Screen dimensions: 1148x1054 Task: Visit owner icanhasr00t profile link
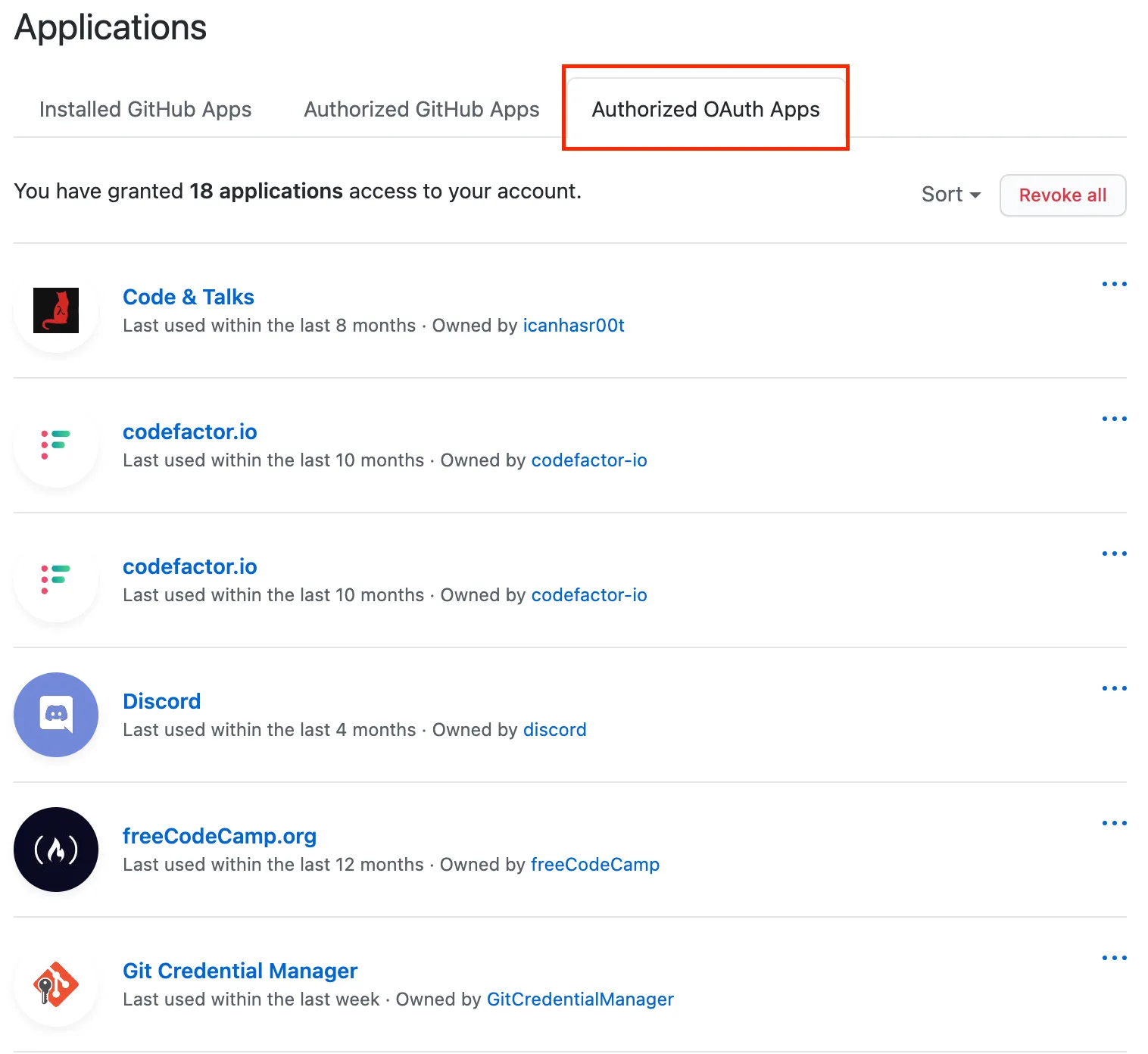[x=573, y=326]
